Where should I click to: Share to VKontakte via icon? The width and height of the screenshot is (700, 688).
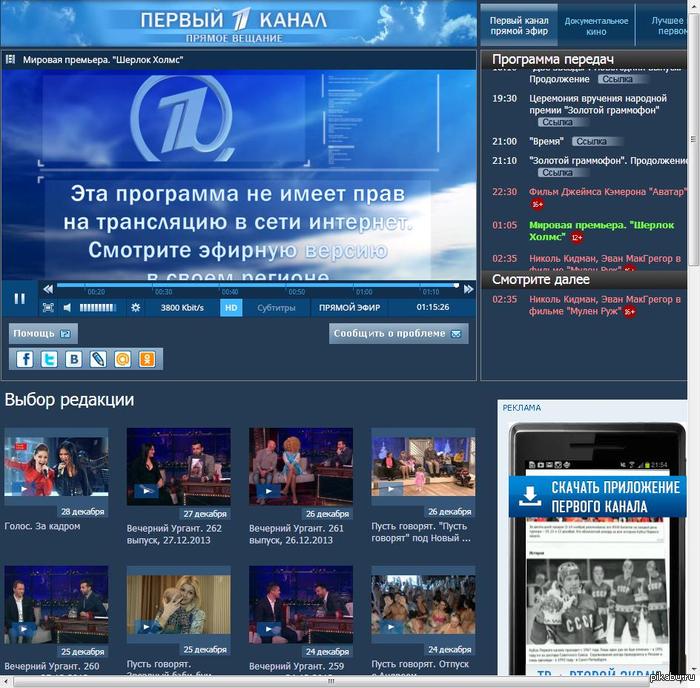73,359
